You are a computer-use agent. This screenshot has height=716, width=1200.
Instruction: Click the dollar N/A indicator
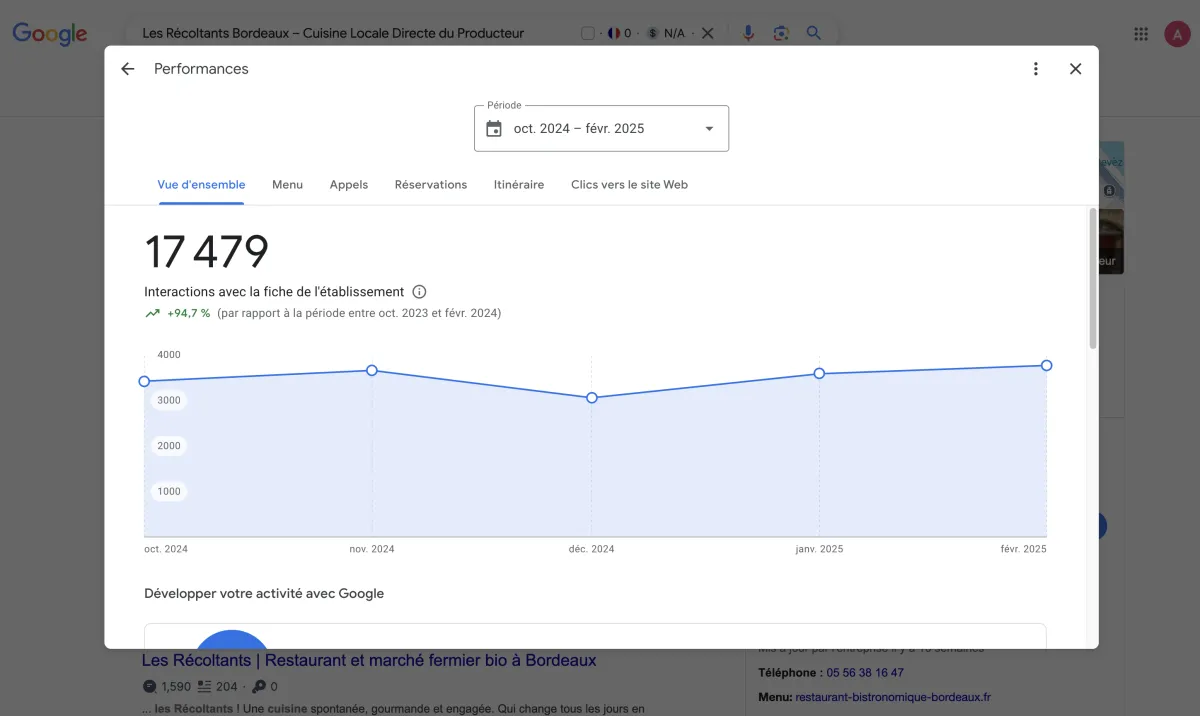click(666, 33)
